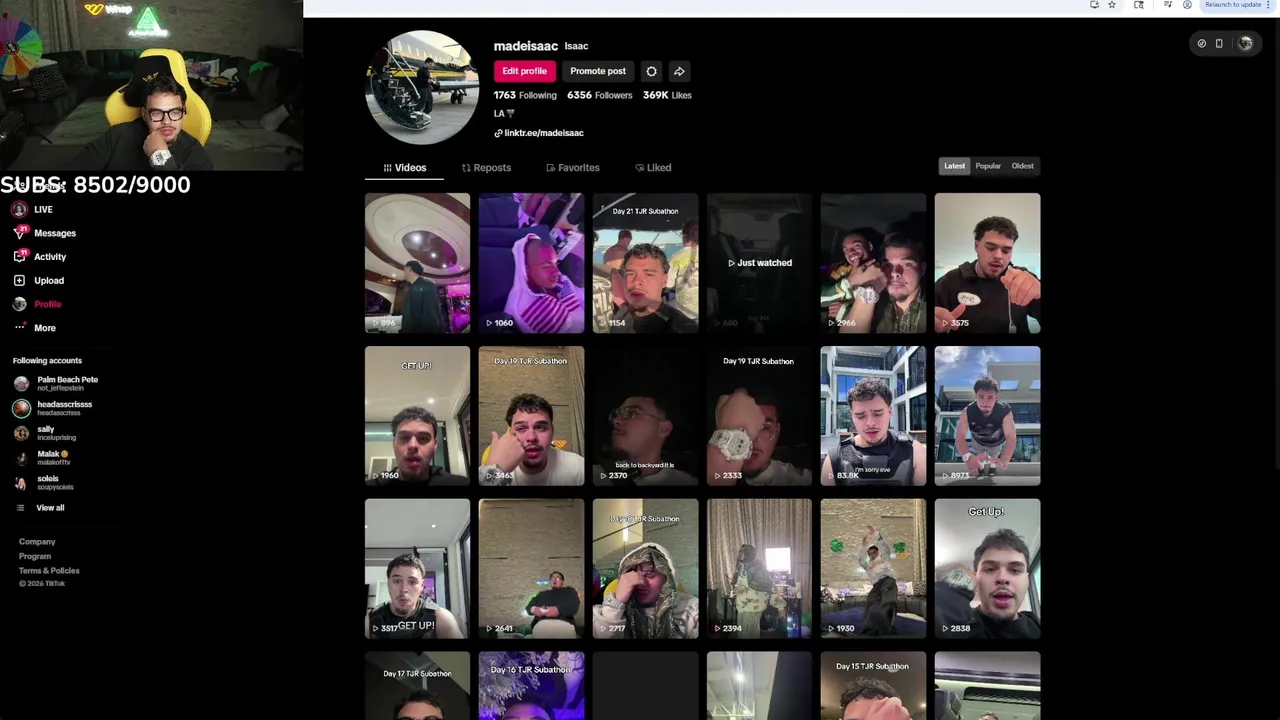Open the Activity notifications icon
Image resolution: width=1280 pixels, height=720 pixels.
point(19,257)
